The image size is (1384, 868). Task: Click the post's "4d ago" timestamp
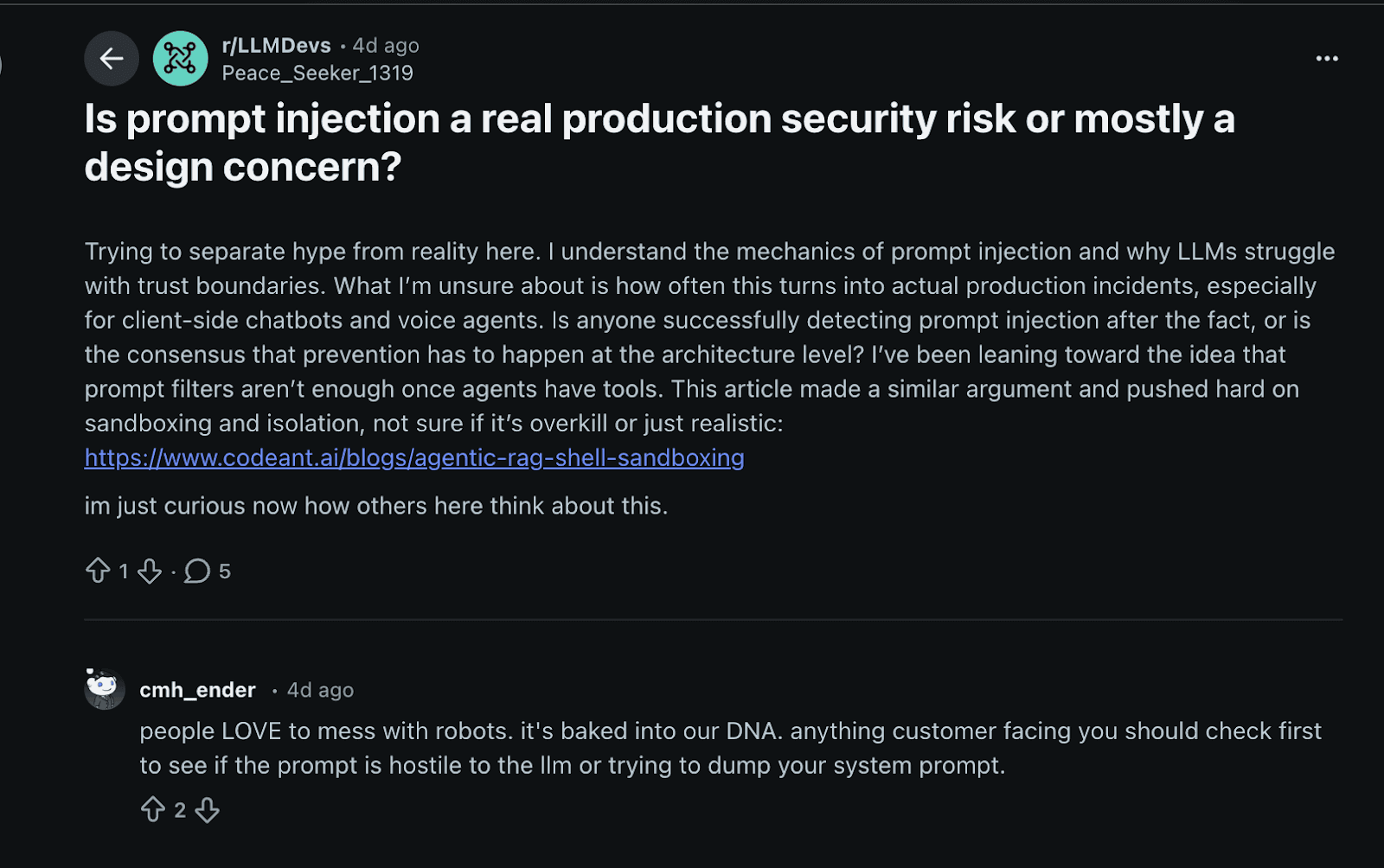[x=386, y=46]
